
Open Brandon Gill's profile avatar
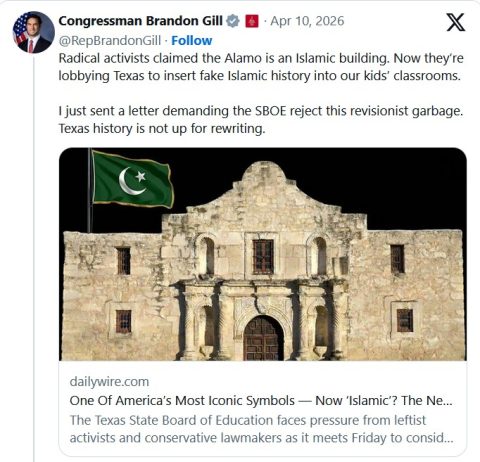click(33, 32)
